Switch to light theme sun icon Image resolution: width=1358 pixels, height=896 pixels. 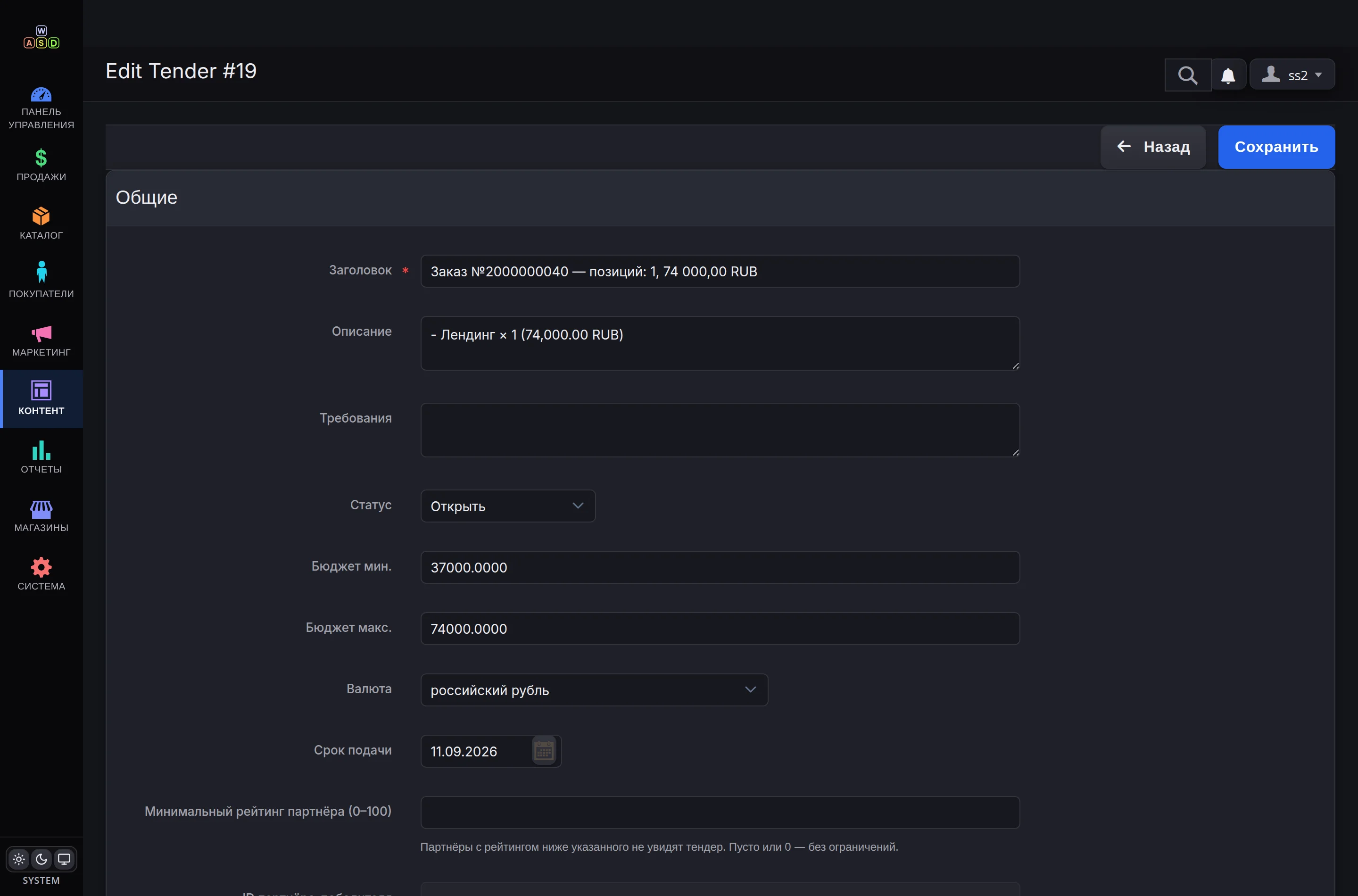[x=19, y=859]
